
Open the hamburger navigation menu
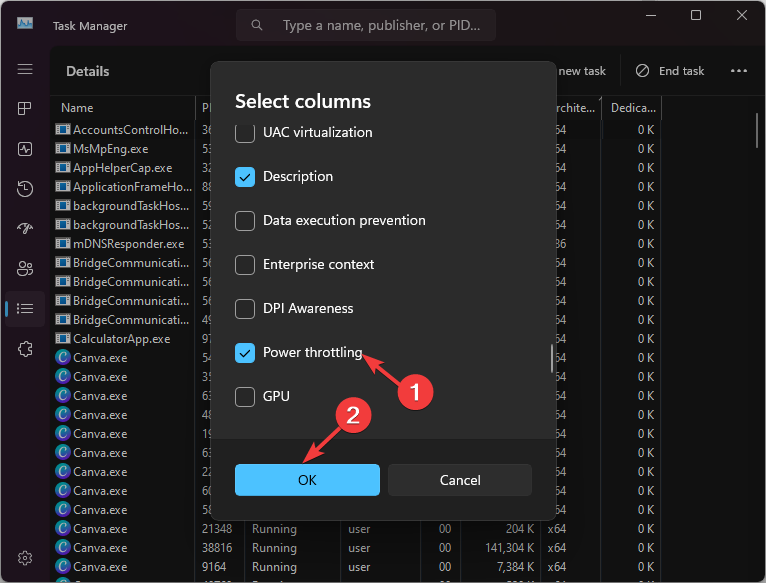(x=25, y=69)
